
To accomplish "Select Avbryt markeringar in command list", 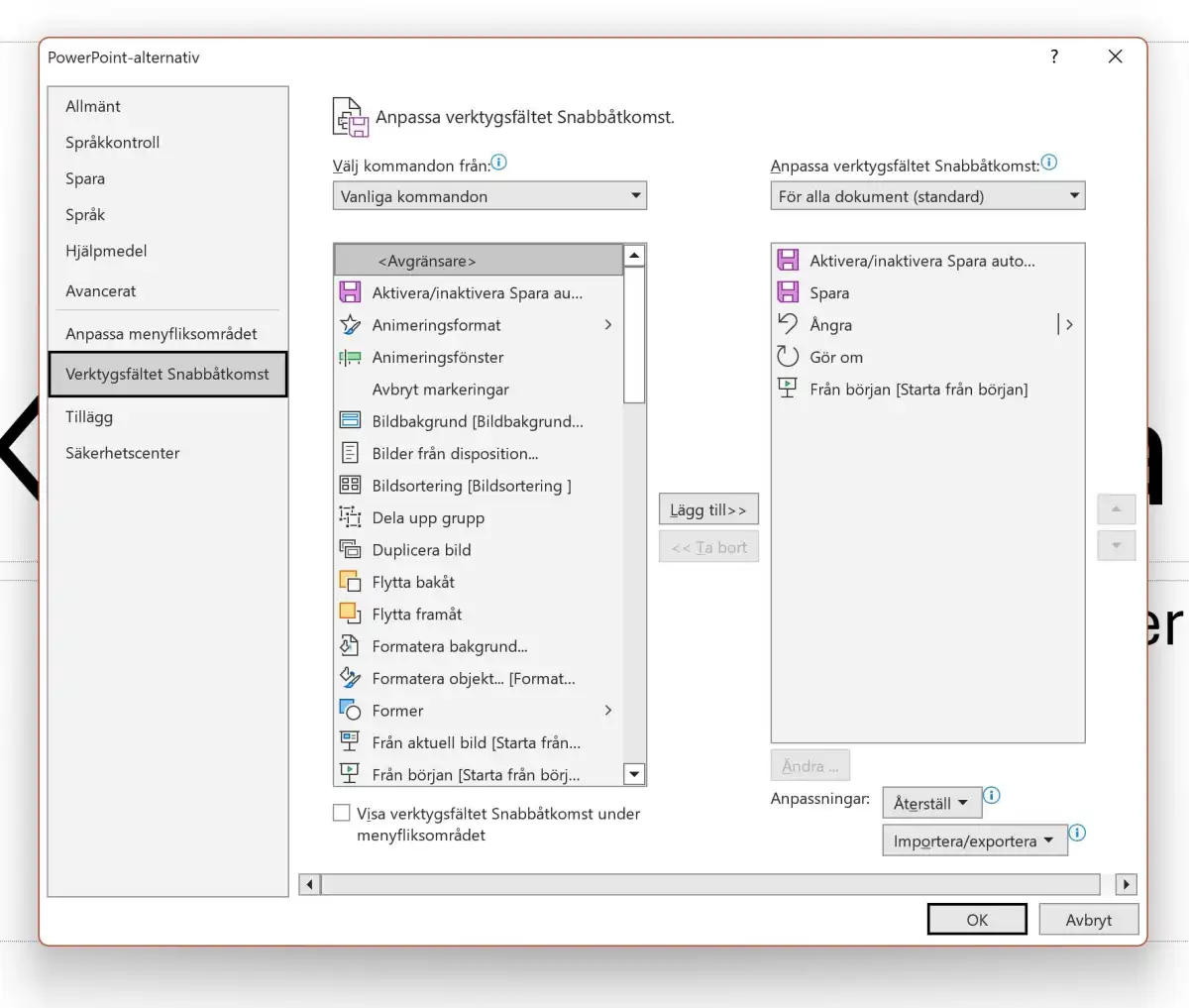I will coord(480,390).
